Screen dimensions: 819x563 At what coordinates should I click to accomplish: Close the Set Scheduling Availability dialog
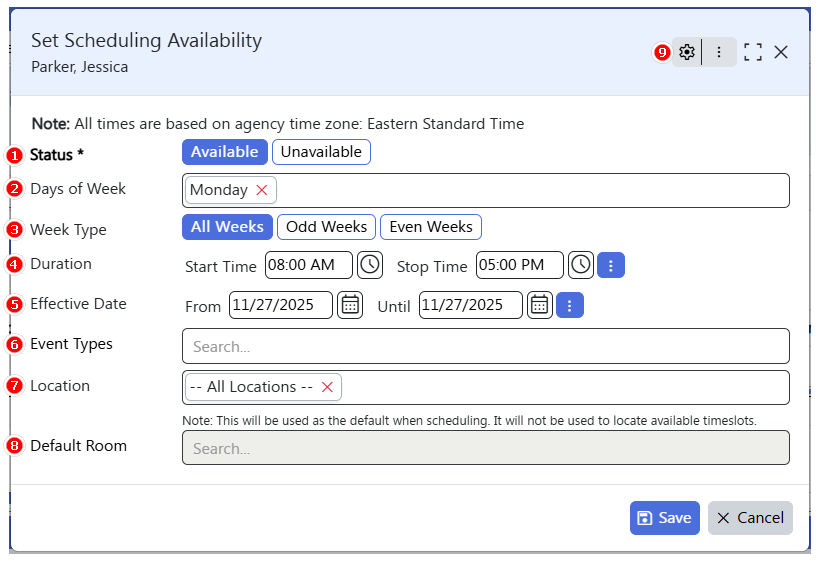coord(781,52)
